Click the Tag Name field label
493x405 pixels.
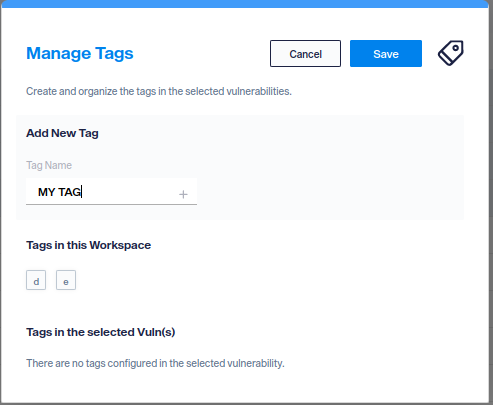49,165
